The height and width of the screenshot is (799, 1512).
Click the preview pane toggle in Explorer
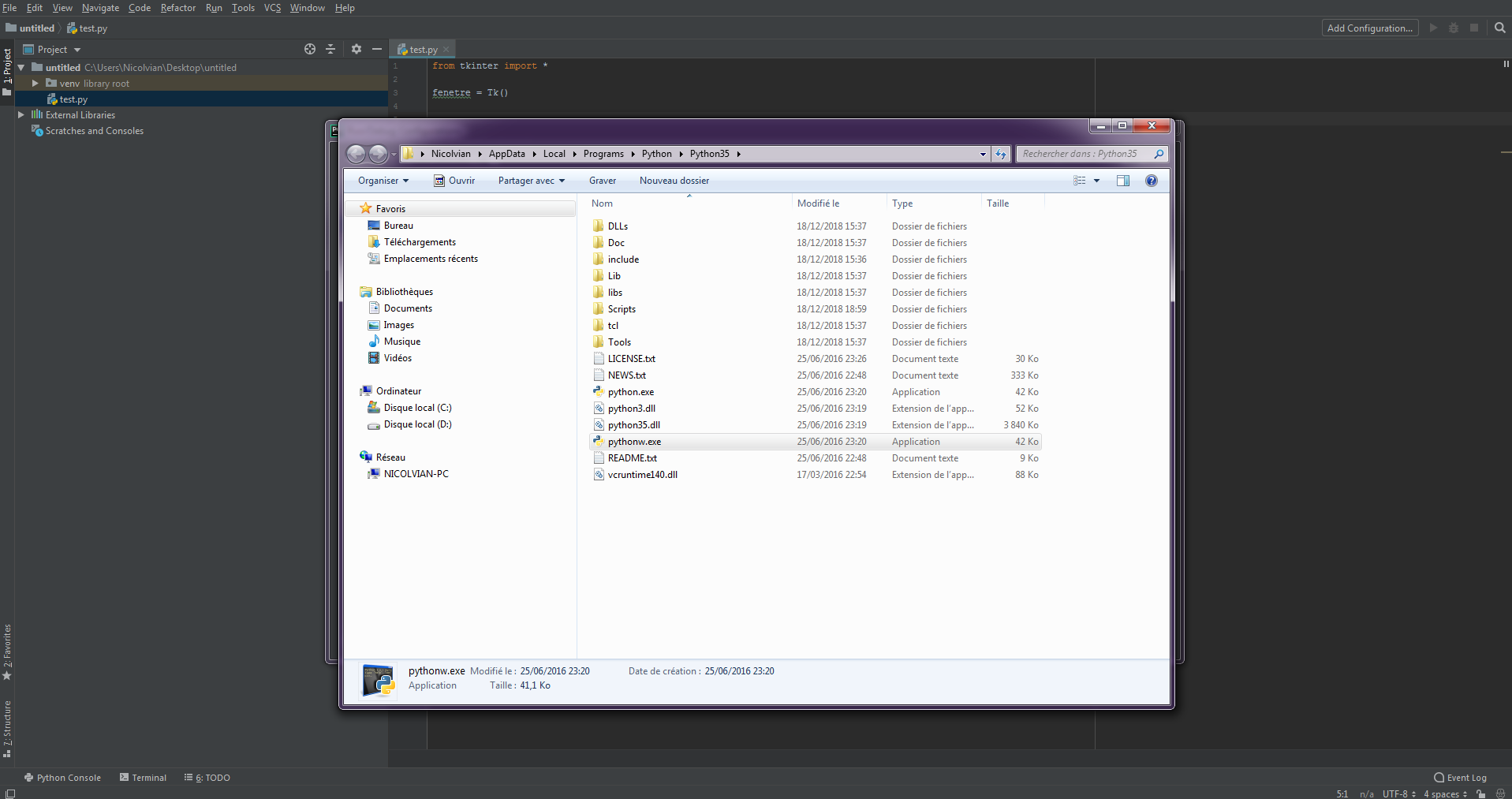1122,180
